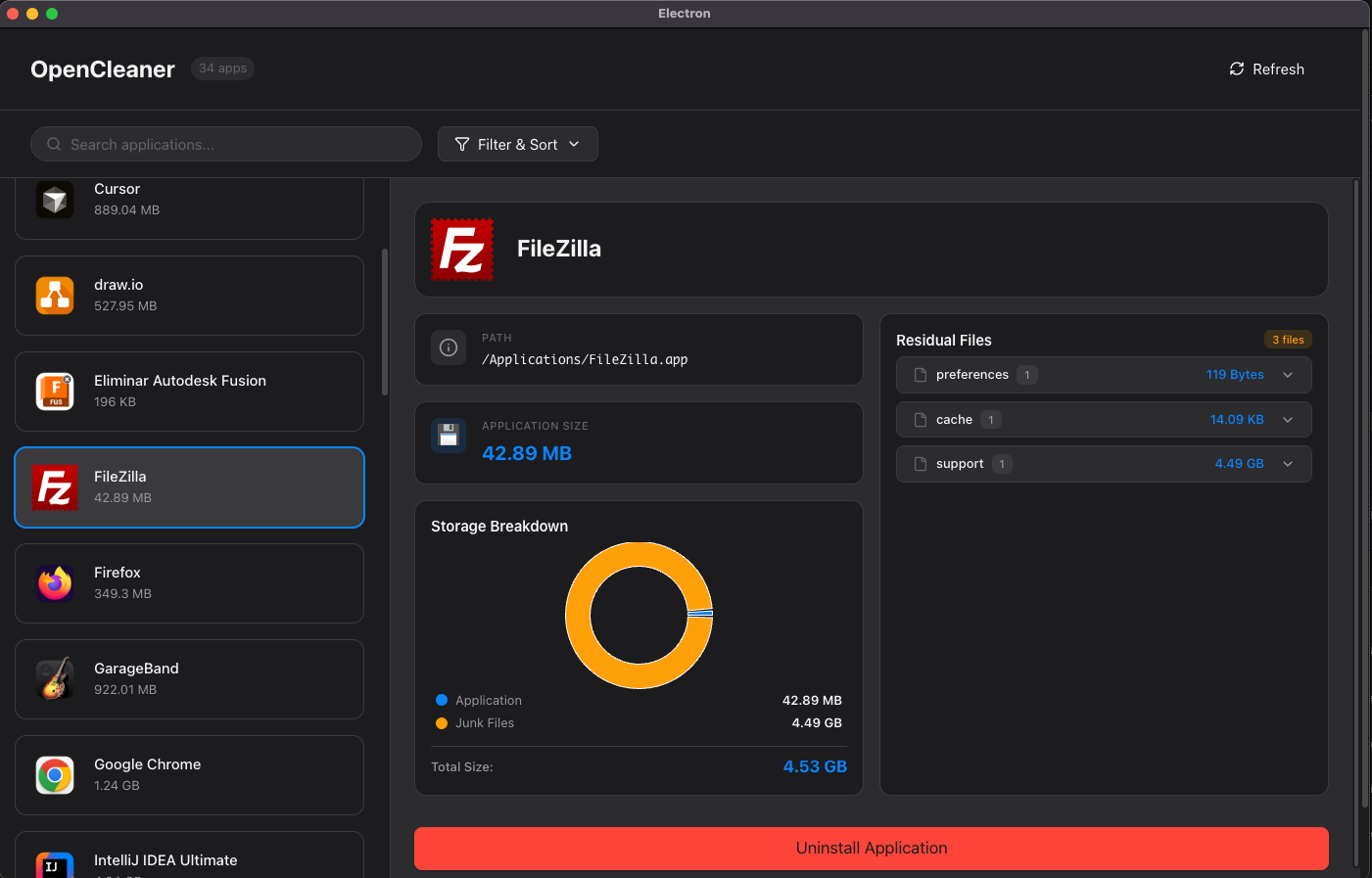Select Eliminar Autodesk Fusion entry

189,392
